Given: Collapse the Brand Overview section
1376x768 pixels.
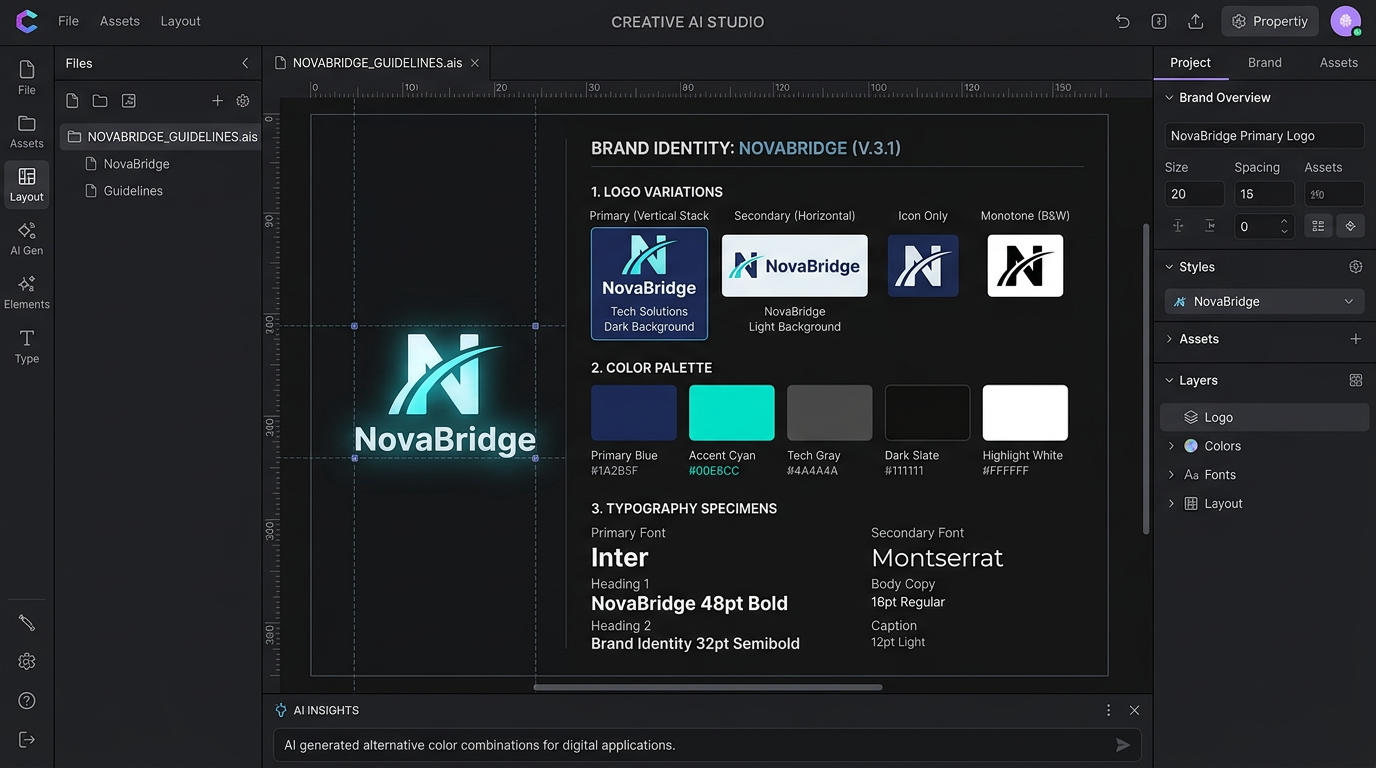Looking at the screenshot, I should (1169, 98).
